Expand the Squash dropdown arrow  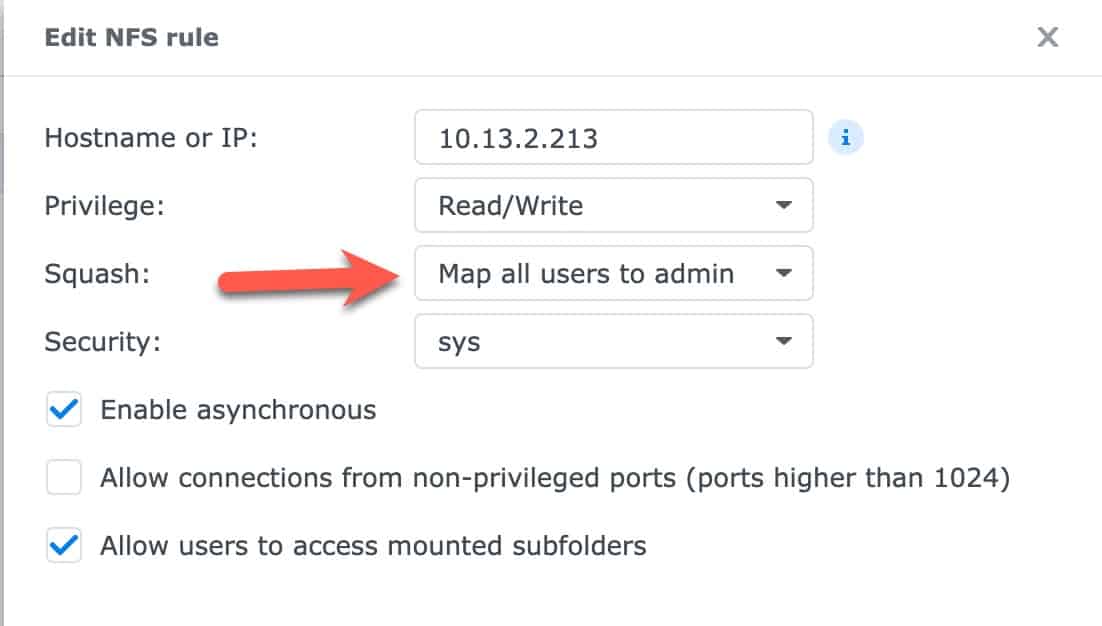[x=784, y=273]
